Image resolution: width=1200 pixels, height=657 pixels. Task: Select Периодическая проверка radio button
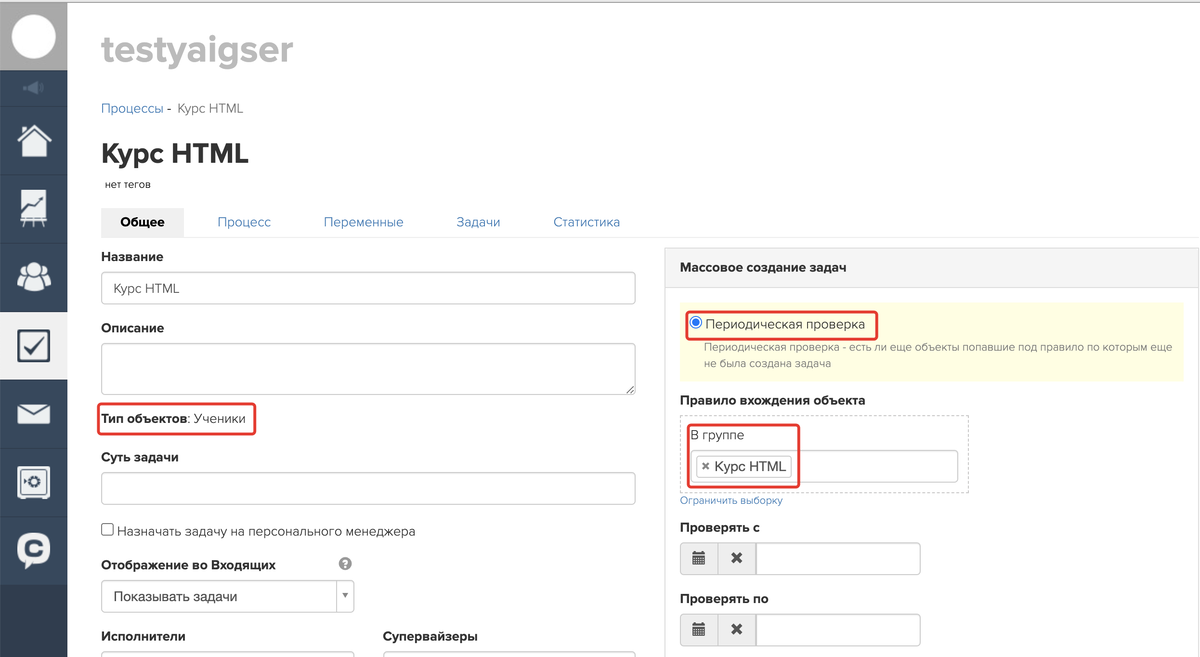click(696, 323)
